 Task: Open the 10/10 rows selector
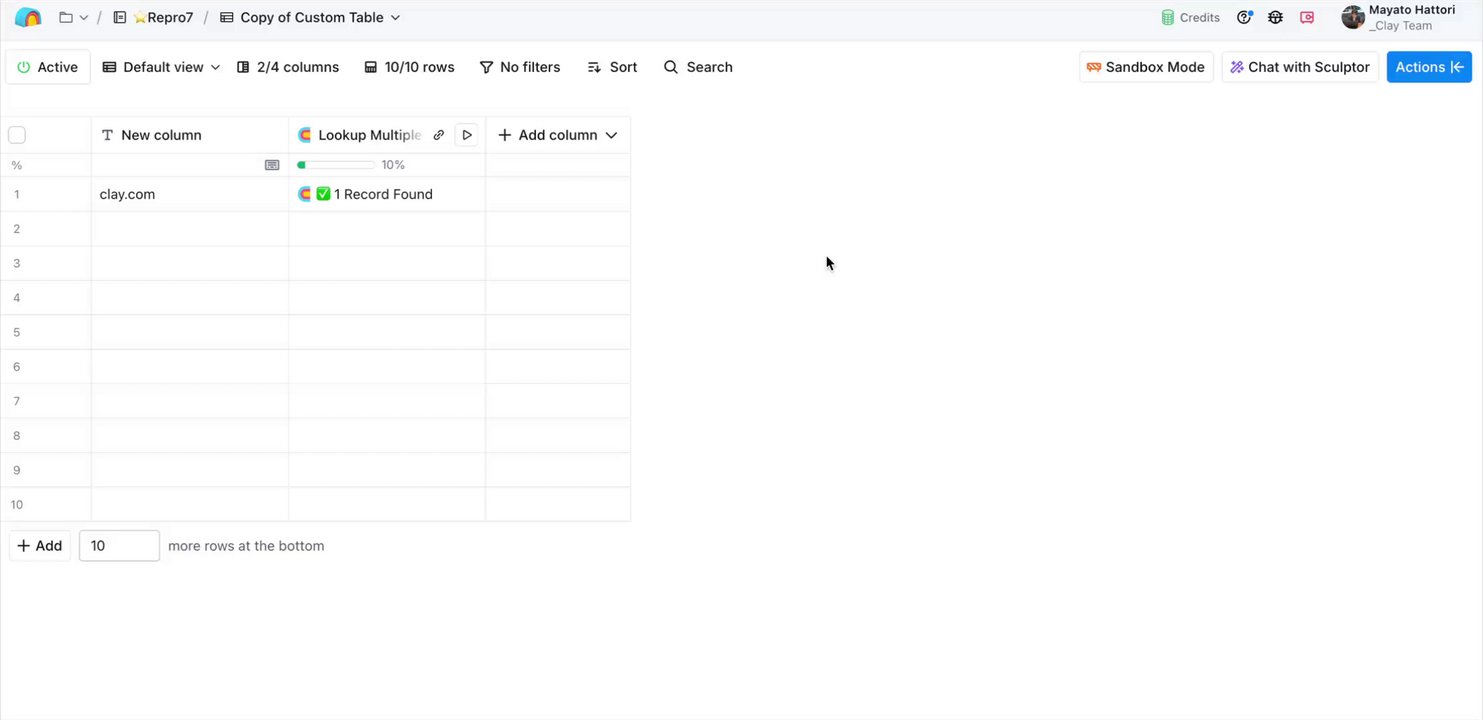click(409, 67)
